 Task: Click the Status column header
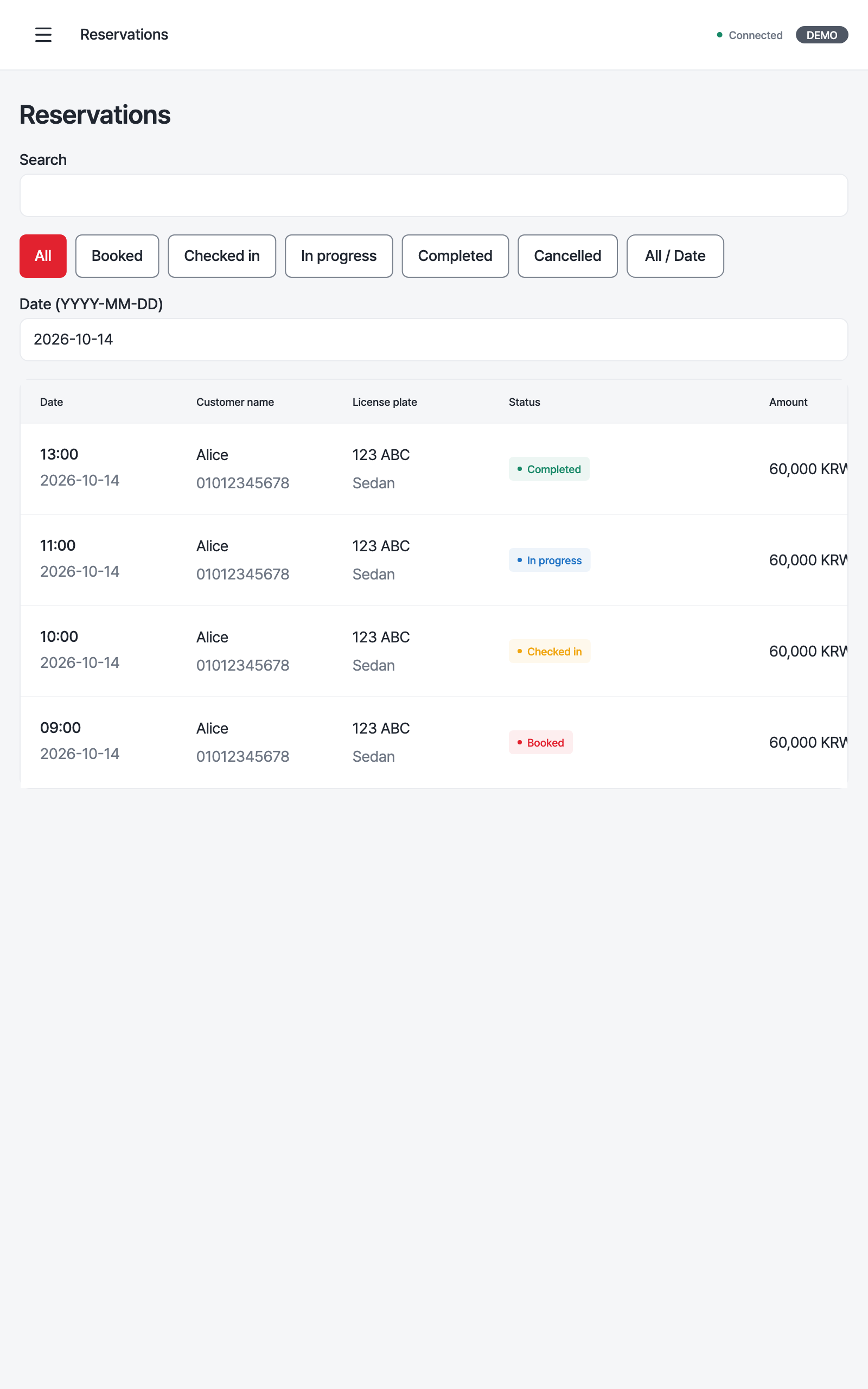(x=525, y=403)
